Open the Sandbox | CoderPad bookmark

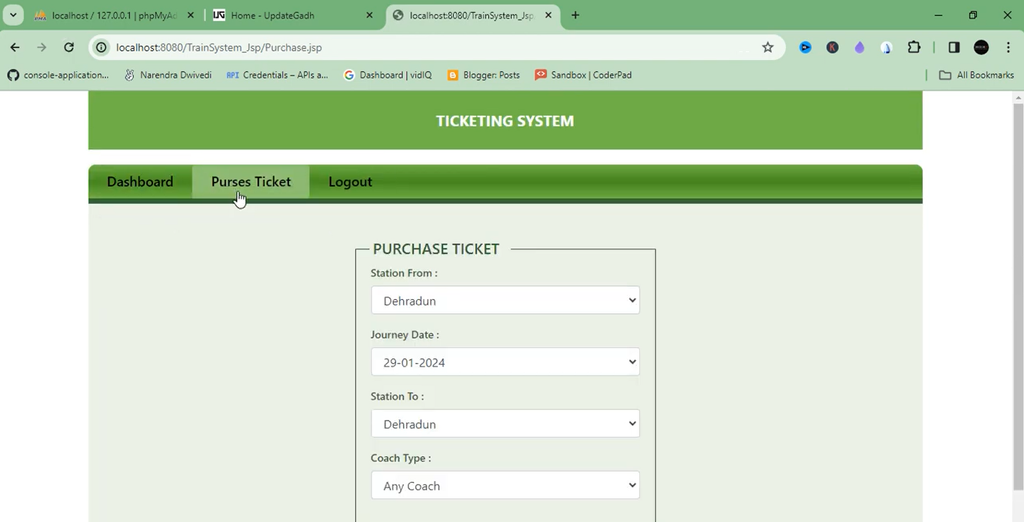click(x=583, y=75)
